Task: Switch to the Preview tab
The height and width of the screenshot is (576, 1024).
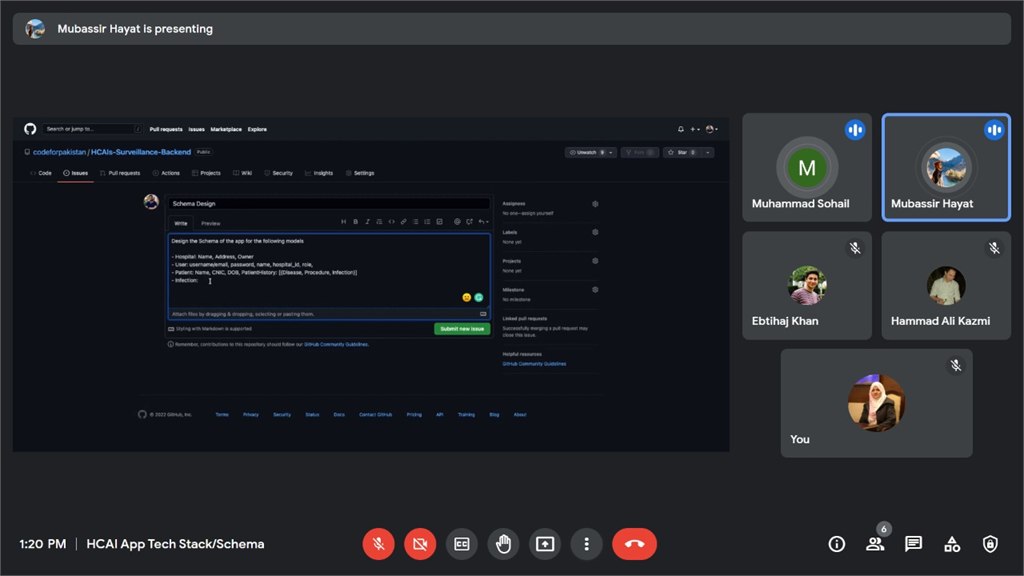Action: 211,223
